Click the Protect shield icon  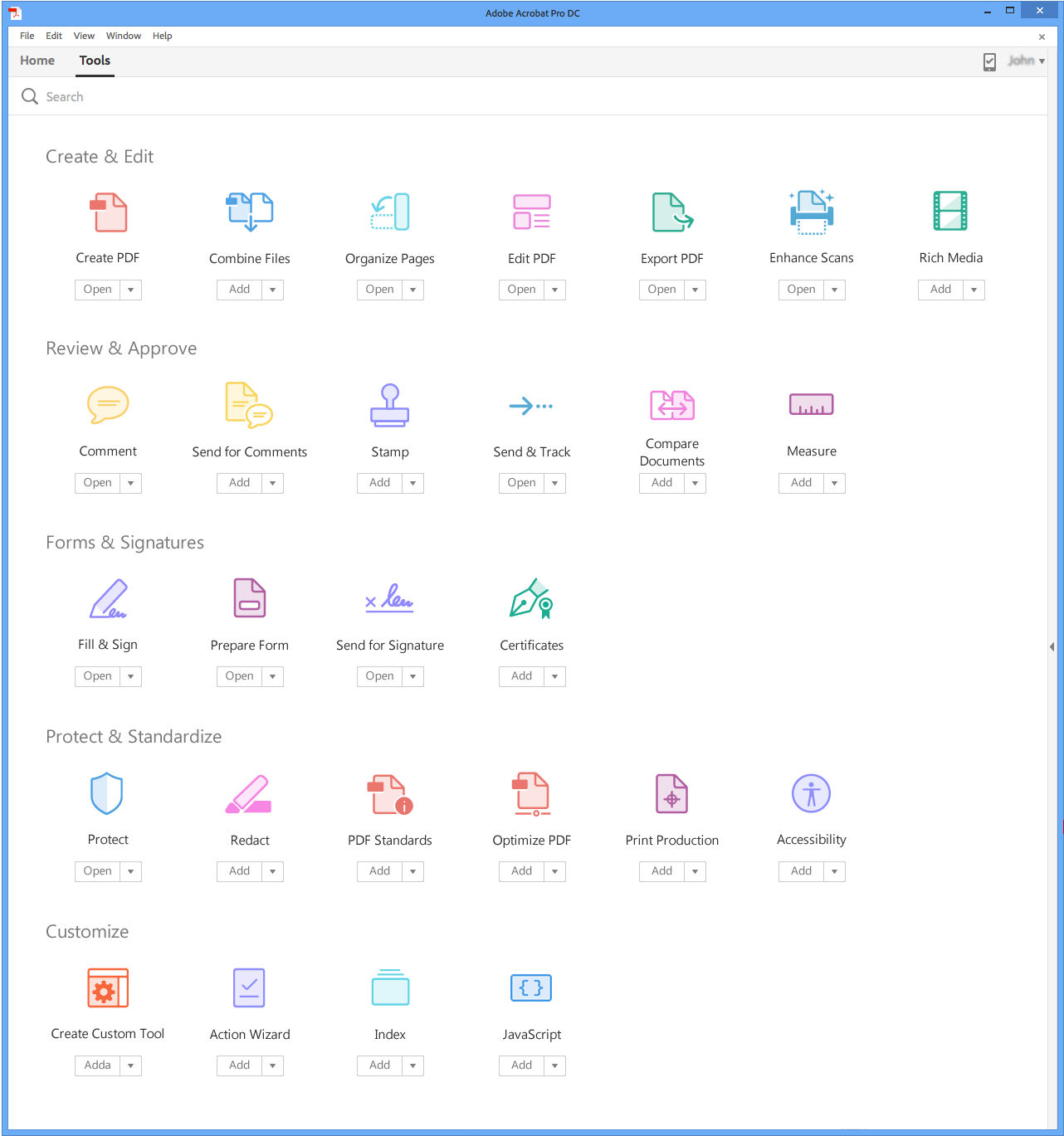click(x=106, y=793)
